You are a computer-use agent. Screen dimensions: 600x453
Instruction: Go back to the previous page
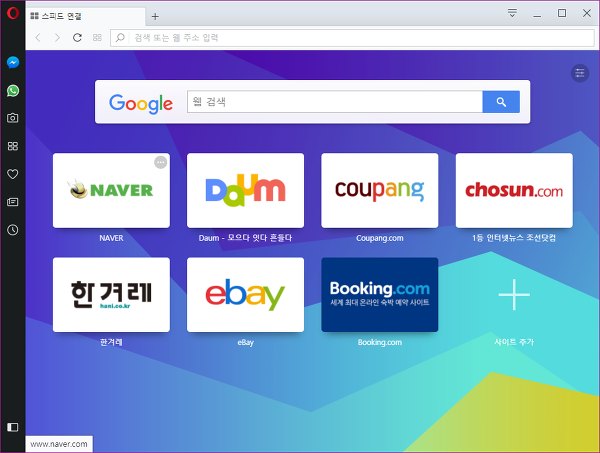(38, 37)
